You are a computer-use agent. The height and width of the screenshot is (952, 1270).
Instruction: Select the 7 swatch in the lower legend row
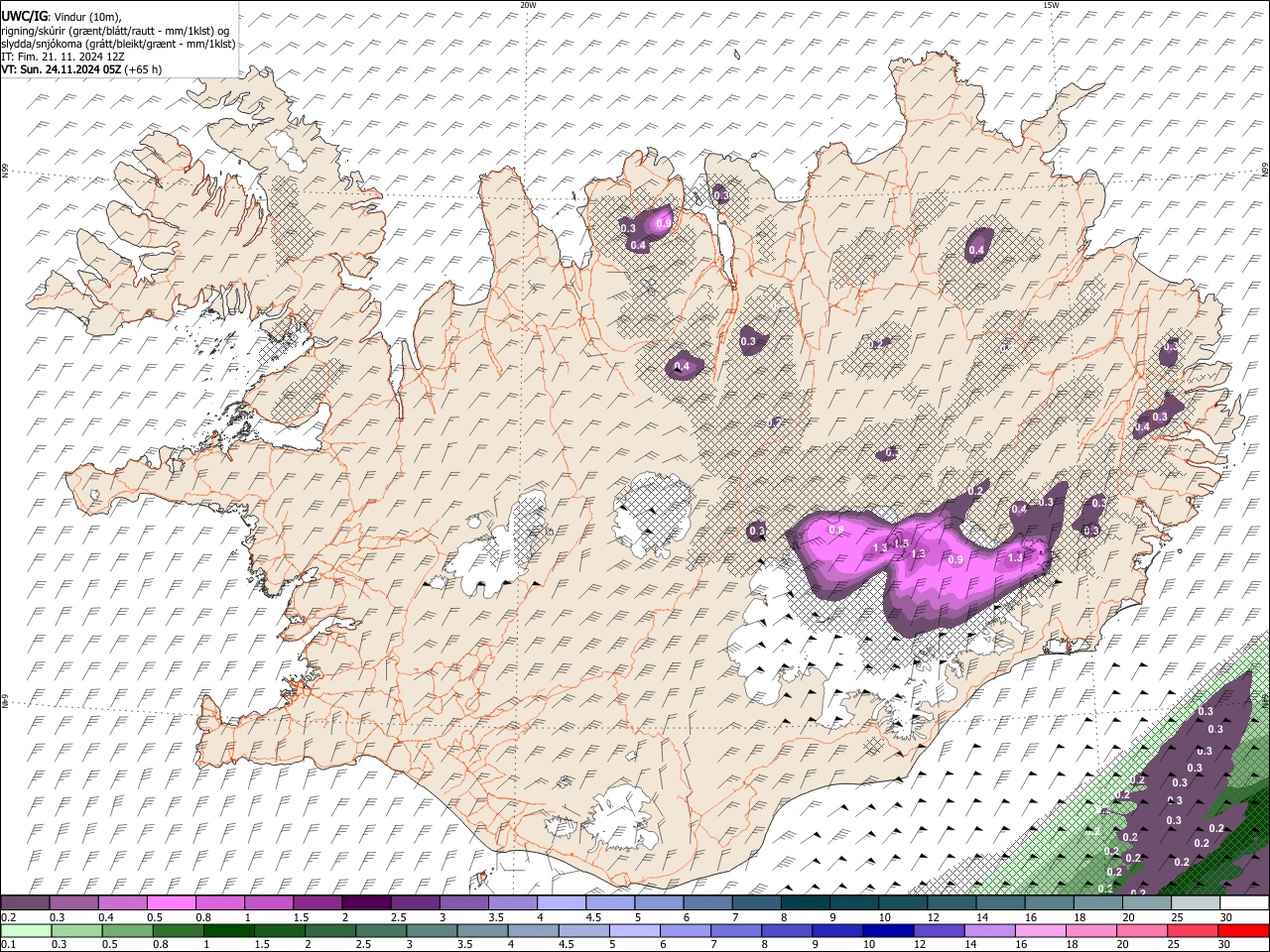tap(735, 930)
